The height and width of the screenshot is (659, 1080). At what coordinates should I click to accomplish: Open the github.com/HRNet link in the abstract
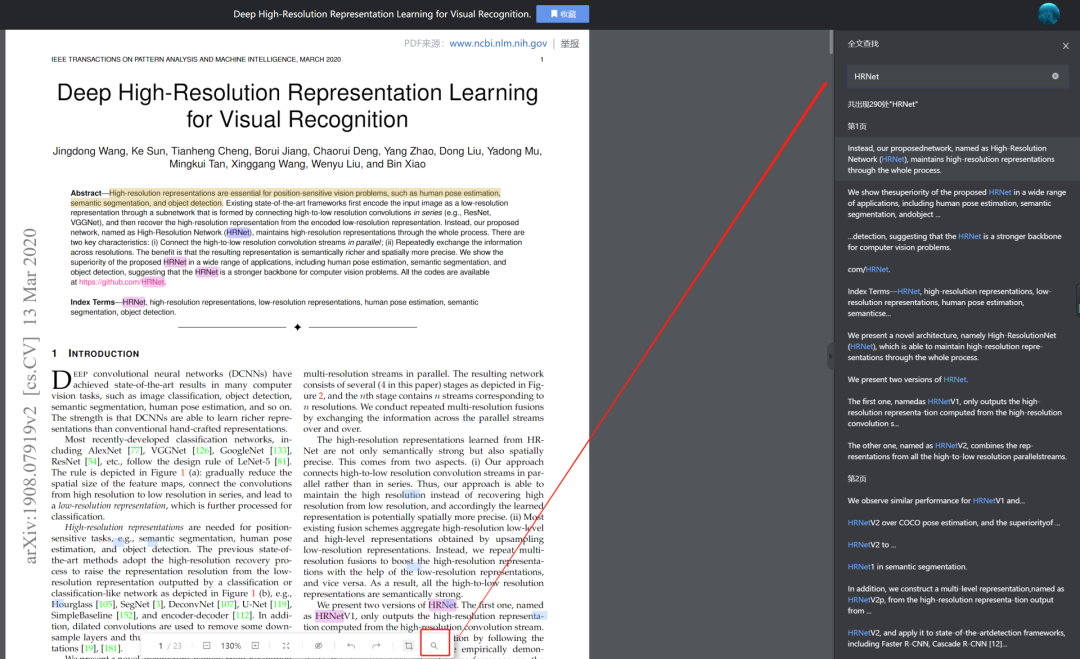point(122,282)
